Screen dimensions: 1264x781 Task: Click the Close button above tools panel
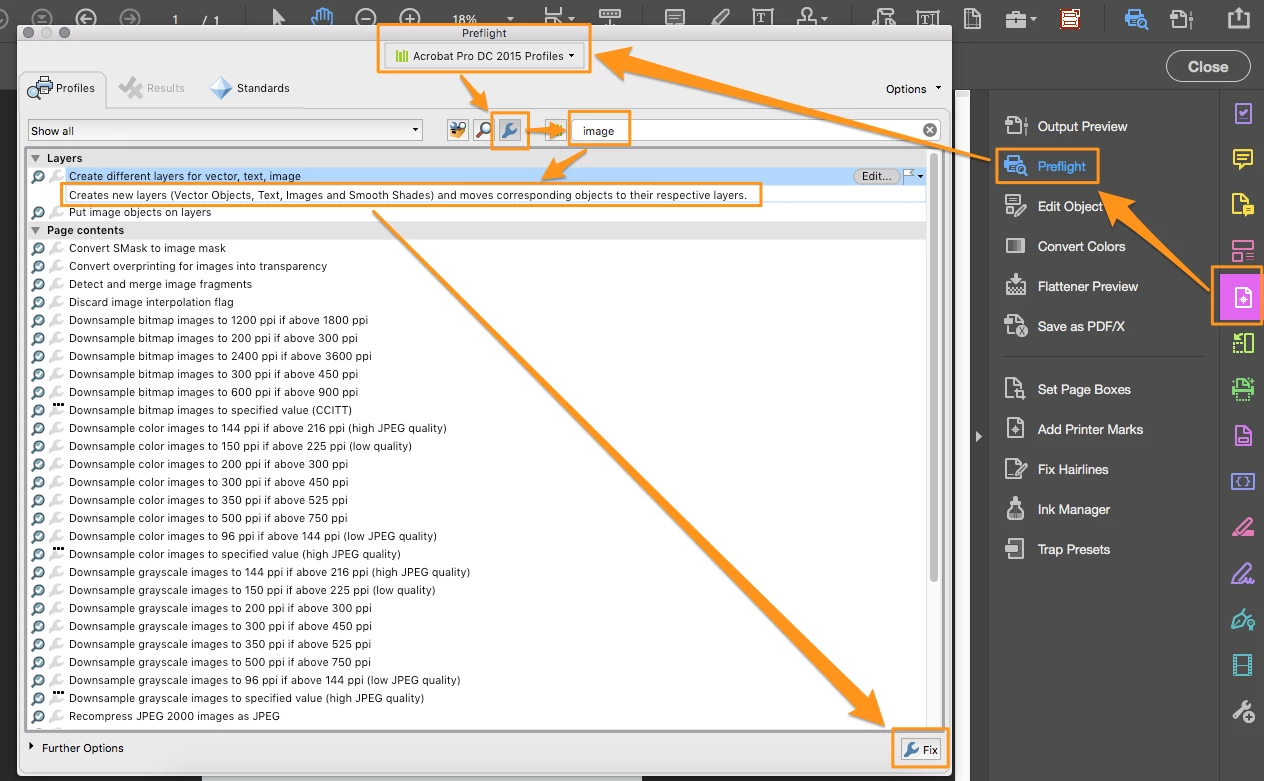point(1208,67)
